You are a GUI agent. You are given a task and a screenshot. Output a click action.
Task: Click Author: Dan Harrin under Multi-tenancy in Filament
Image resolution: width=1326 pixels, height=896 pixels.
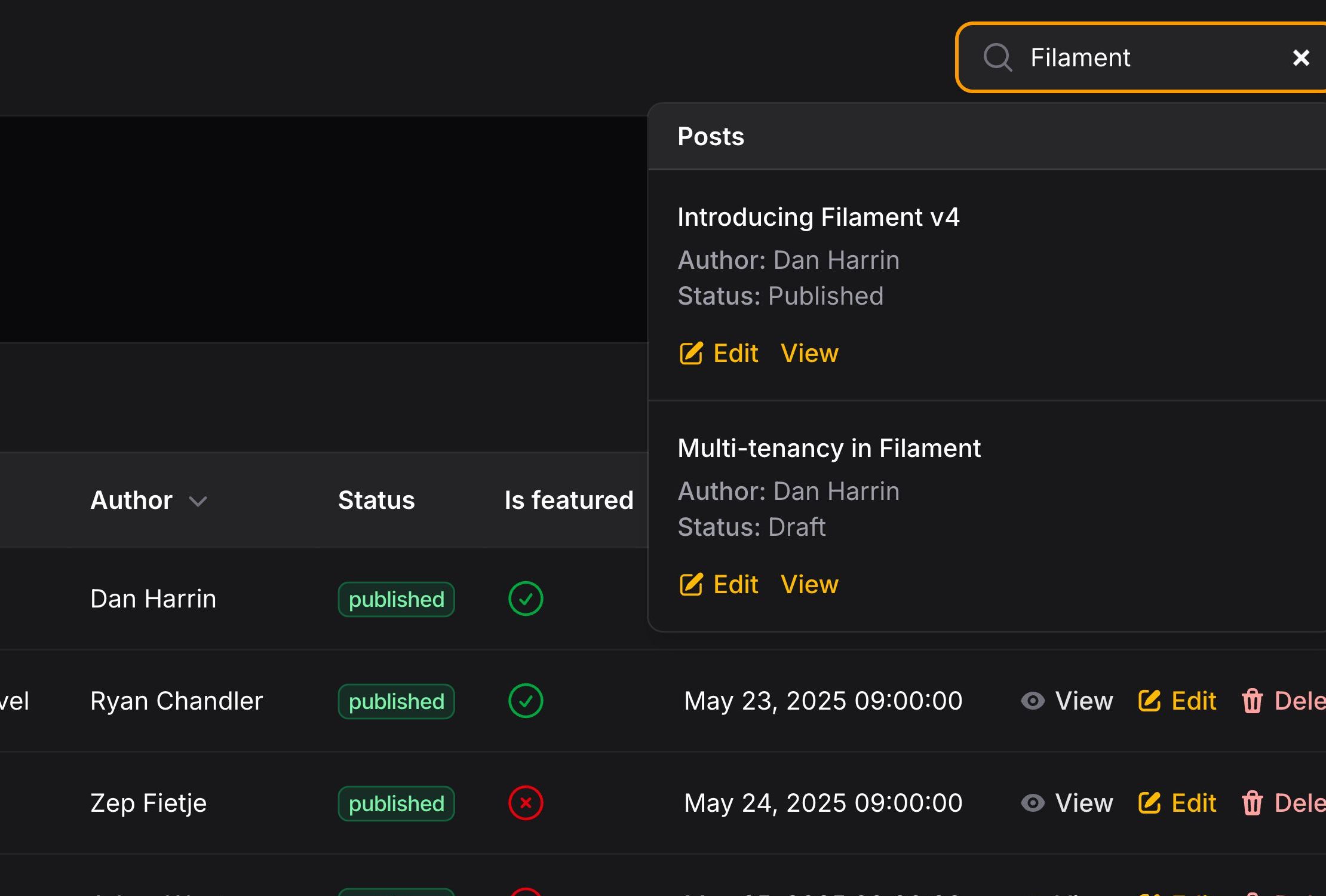[x=788, y=491]
